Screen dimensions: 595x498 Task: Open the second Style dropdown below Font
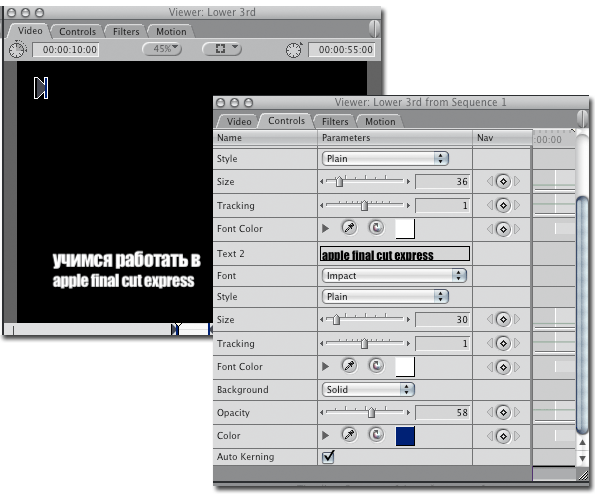click(x=385, y=296)
